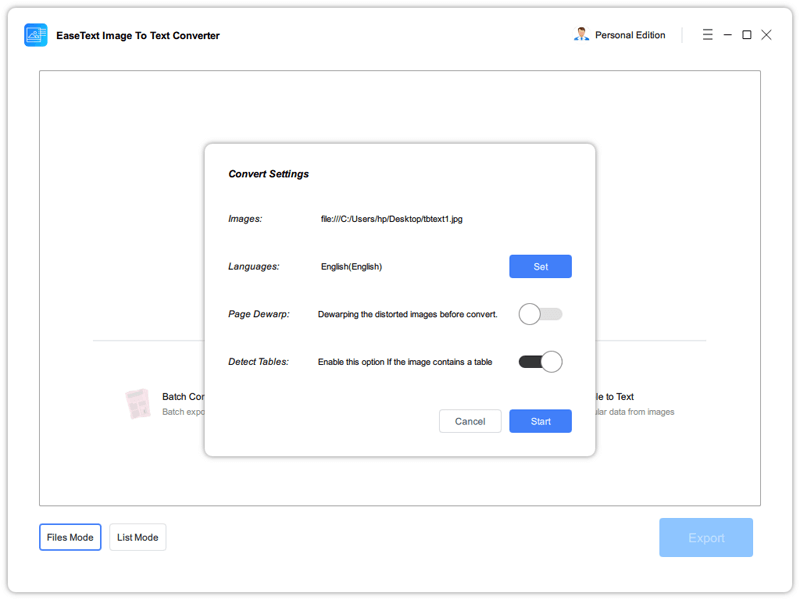Image resolution: width=800 pixels, height=600 pixels.
Task: Open the hamburger menu icon
Action: pos(707,35)
